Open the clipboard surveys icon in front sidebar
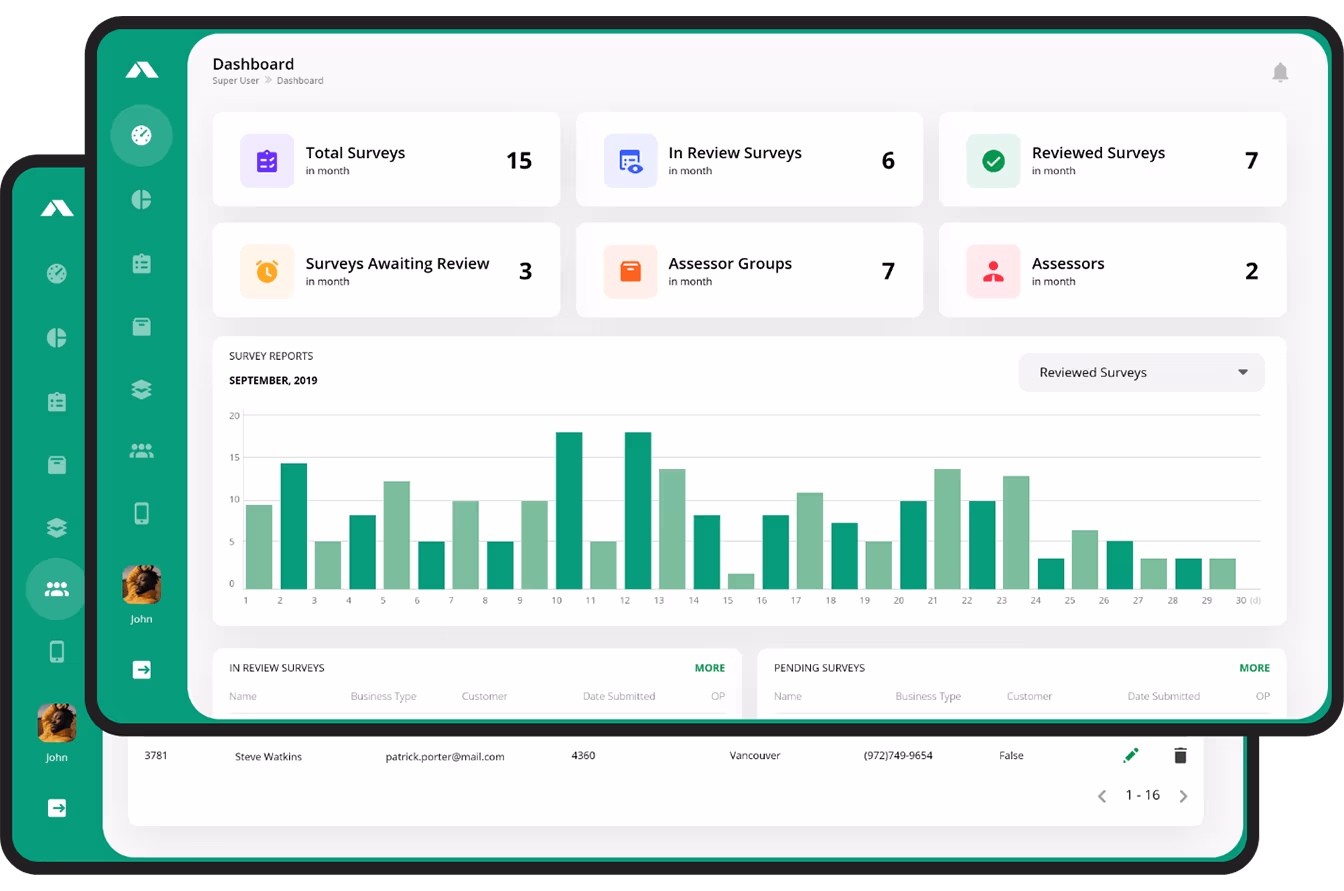This screenshot has width=1344, height=891. (x=141, y=263)
